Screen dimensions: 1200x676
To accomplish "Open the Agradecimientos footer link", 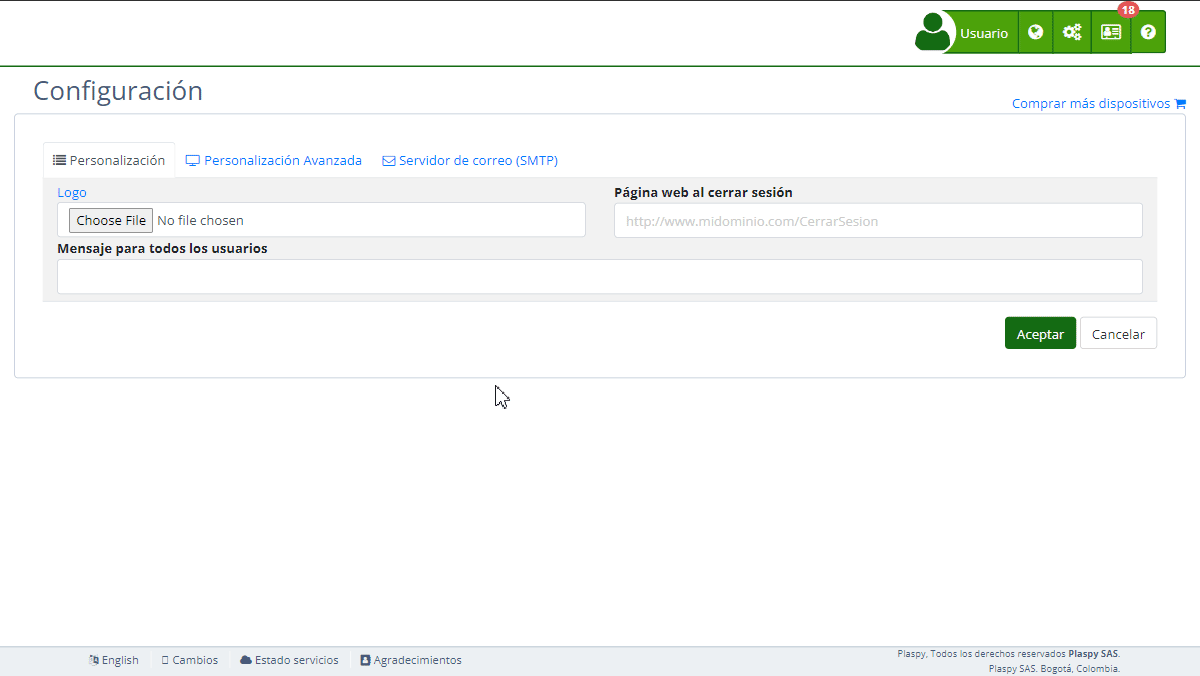I will [x=411, y=660].
